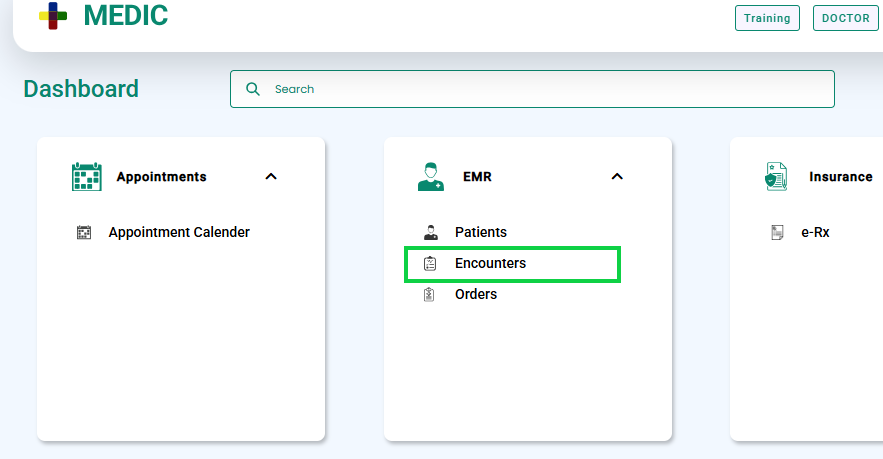Click the EMR doctor icon

click(431, 176)
